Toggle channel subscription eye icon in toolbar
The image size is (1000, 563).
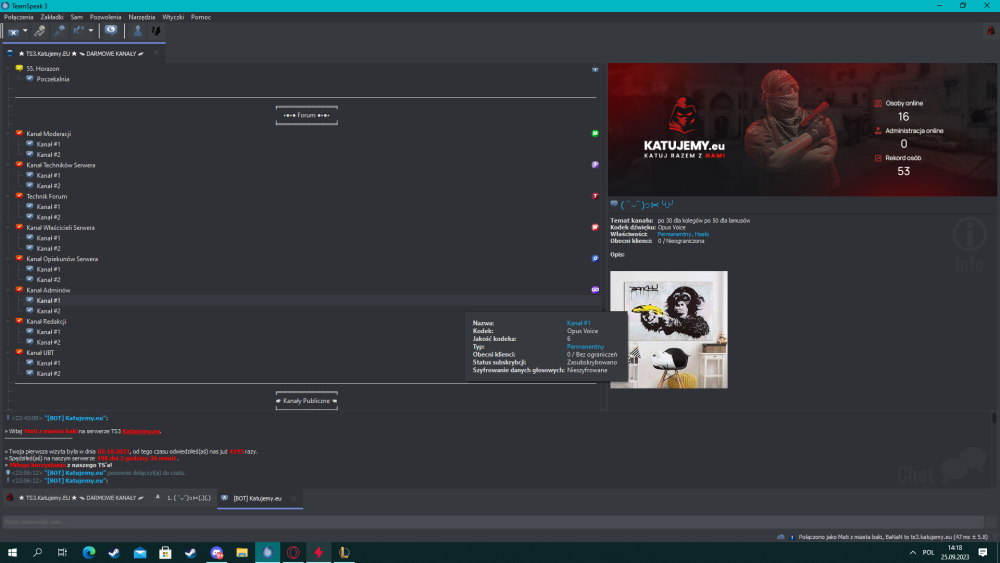(111, 30)
